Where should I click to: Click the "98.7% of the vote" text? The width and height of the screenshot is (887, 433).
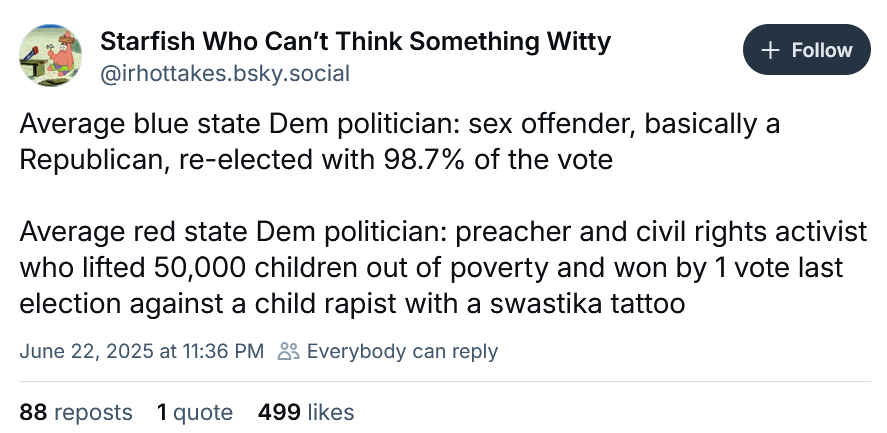[520, 160]
